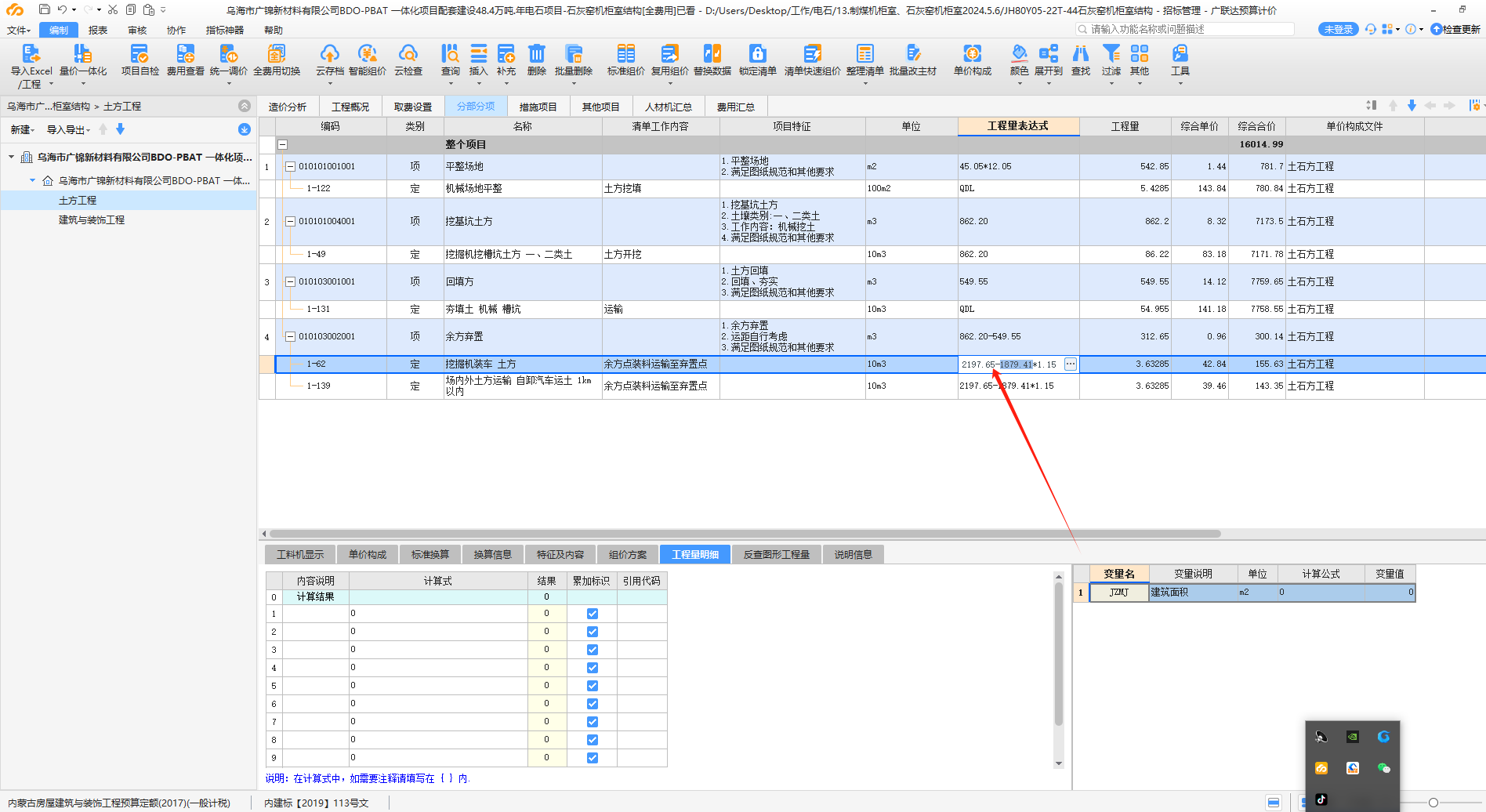1486x812 pixels.
Task: Click the 未登录 login button
Action: (1338, 29)
